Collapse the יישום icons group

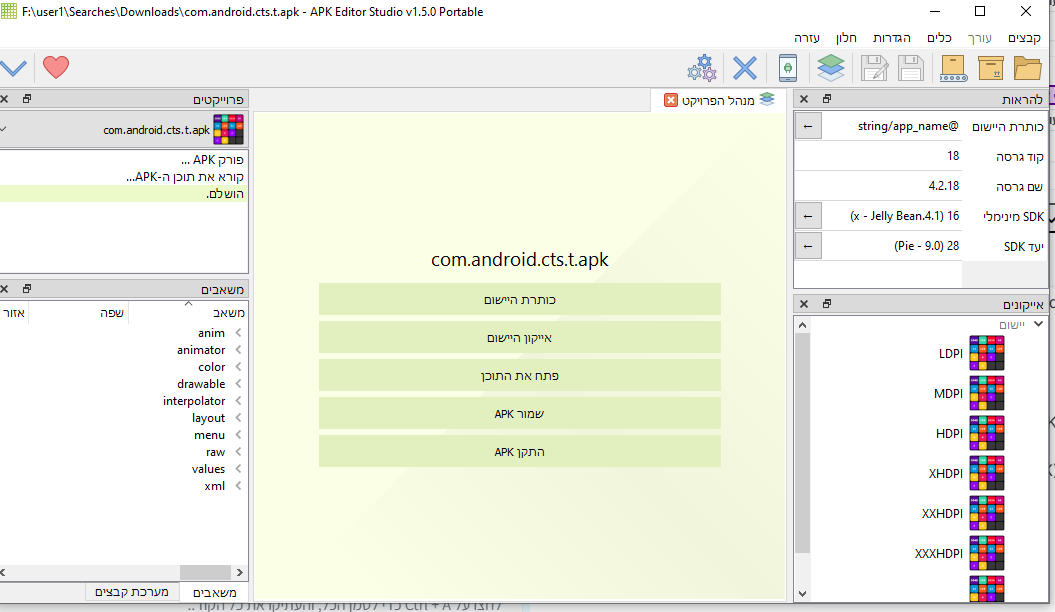[x=1039, y=324]
